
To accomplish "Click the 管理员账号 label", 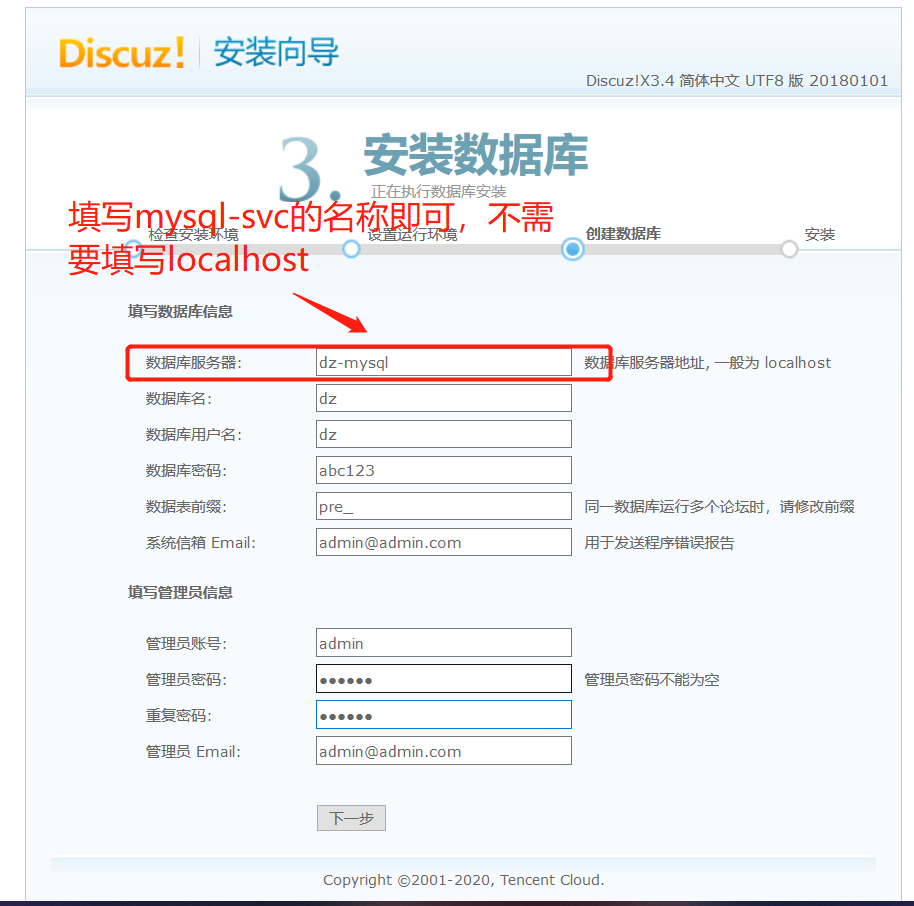I will coord(186,644).
